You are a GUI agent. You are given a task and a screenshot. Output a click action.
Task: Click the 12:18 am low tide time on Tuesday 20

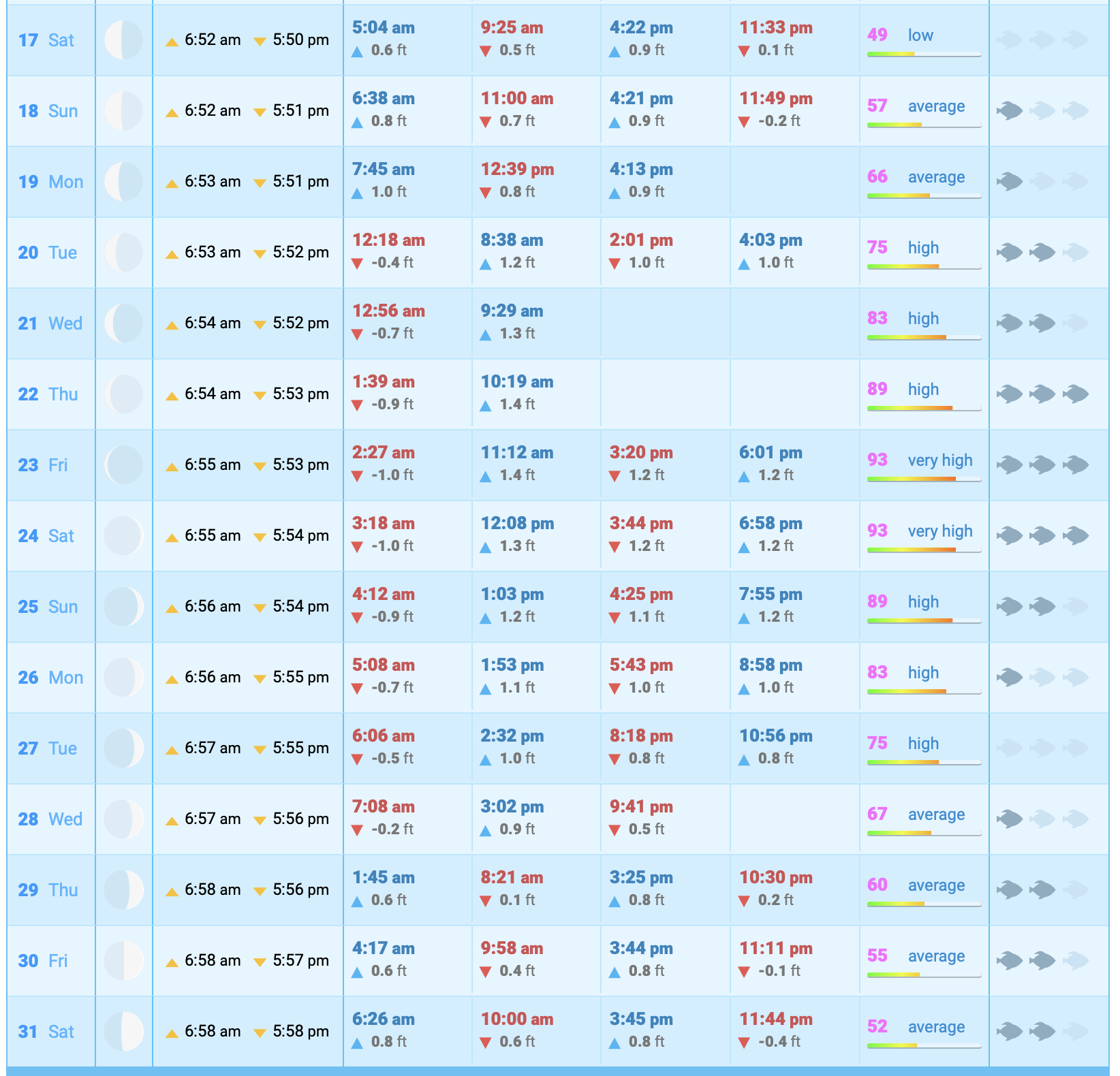388,240
